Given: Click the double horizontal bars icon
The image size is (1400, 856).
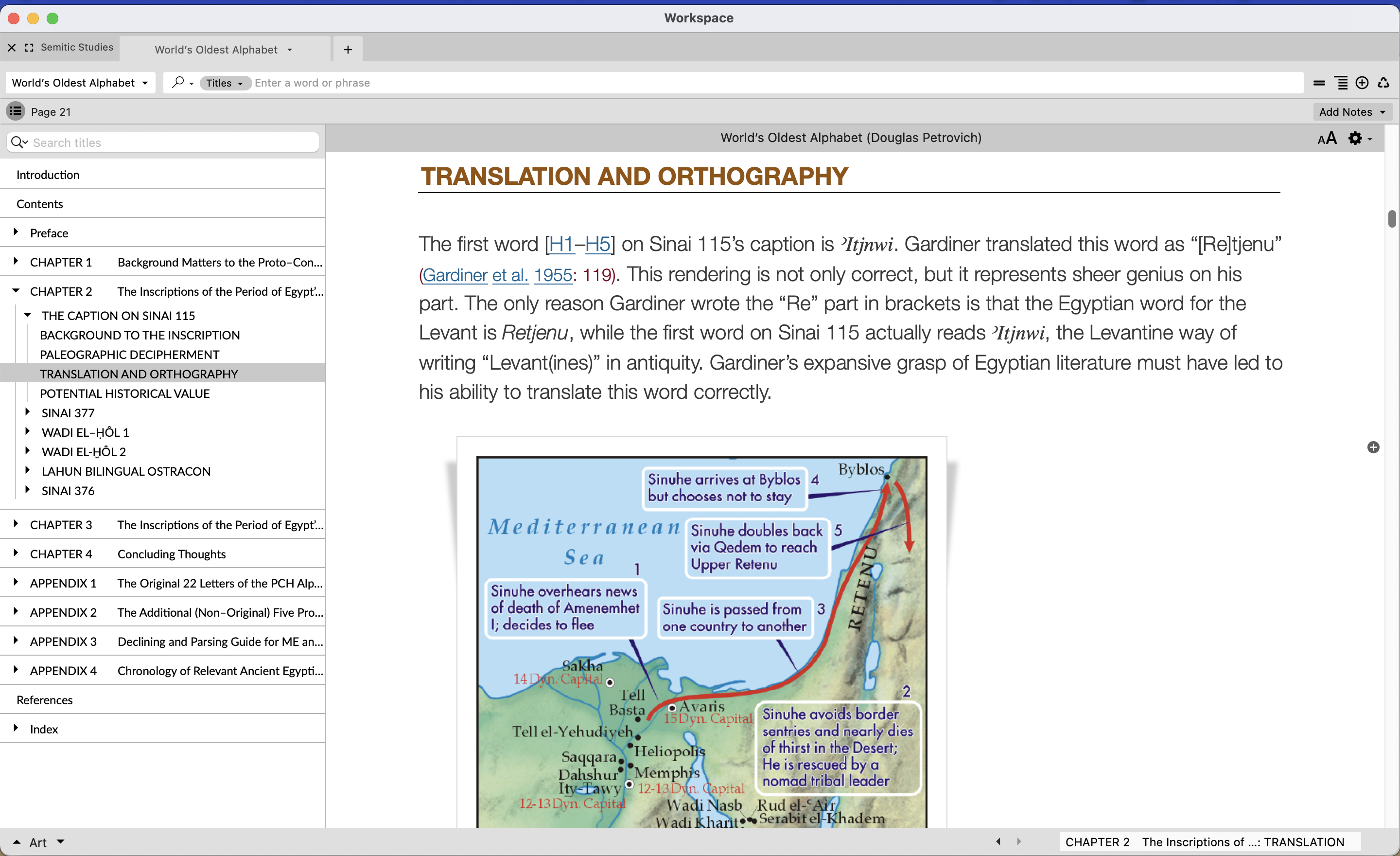Looking at the screenshot, I should 1319,83.
